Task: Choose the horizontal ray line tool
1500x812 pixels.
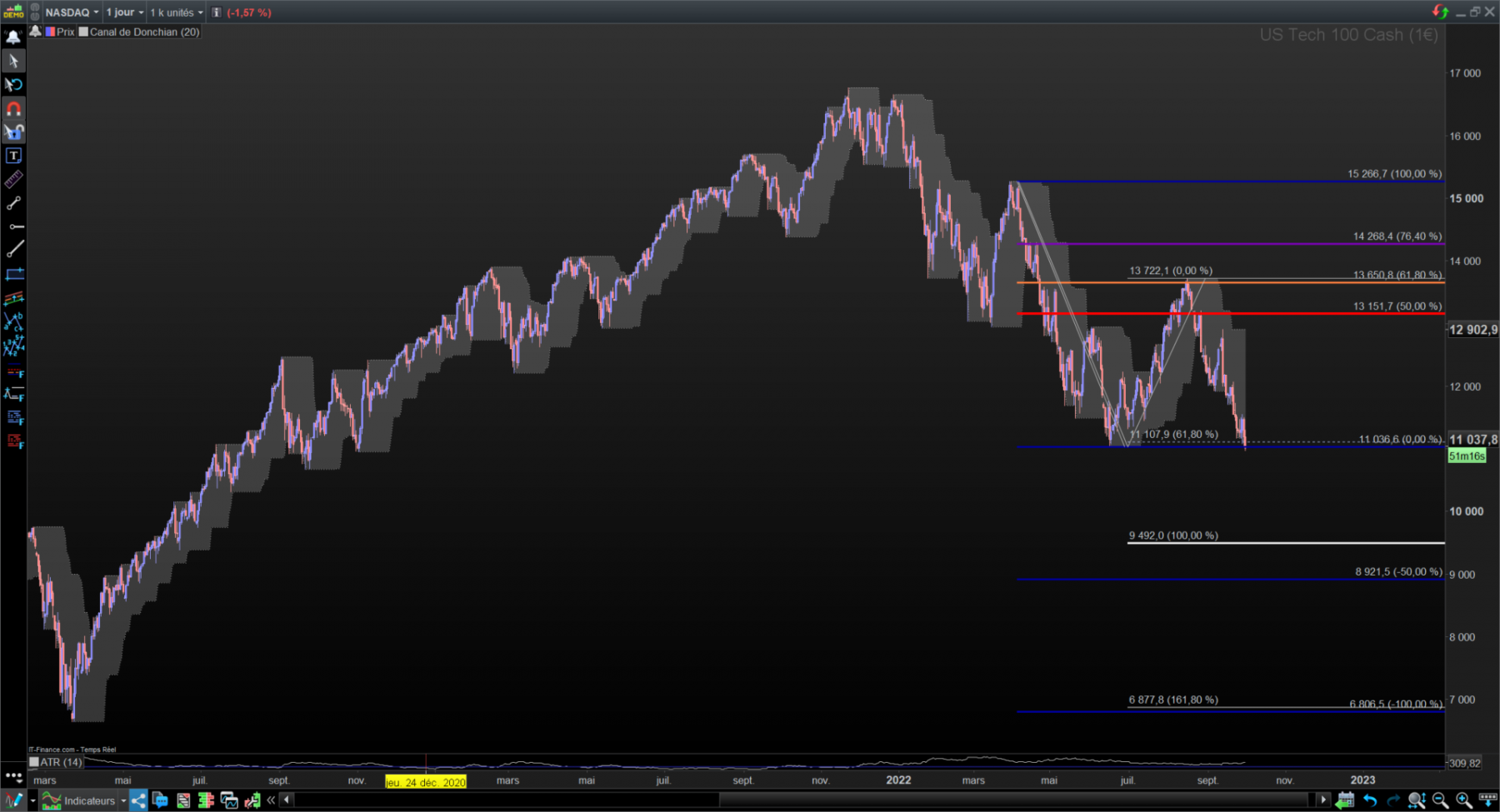Action: (x=15, y=227)
